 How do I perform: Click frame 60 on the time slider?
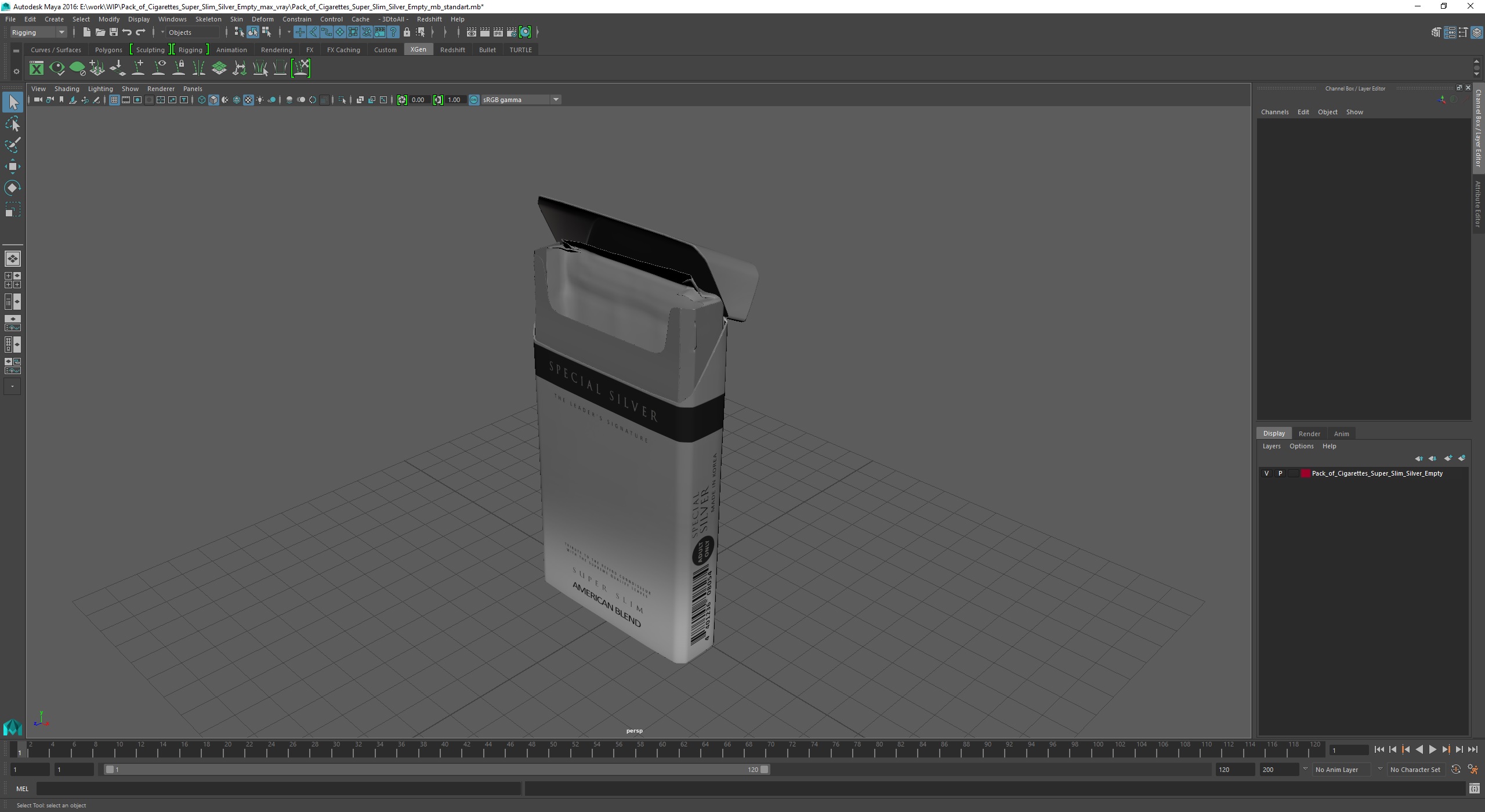[662, 748]
